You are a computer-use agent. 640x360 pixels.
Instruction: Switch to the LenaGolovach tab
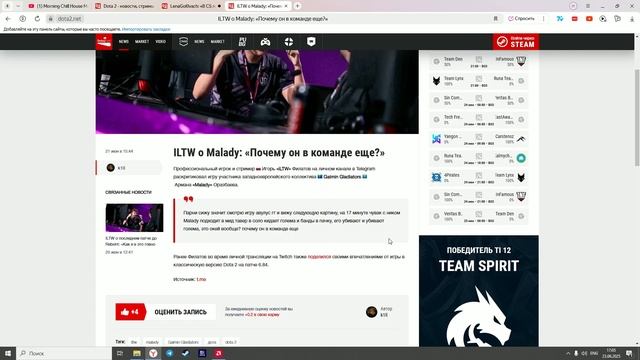tap(191, 6)
